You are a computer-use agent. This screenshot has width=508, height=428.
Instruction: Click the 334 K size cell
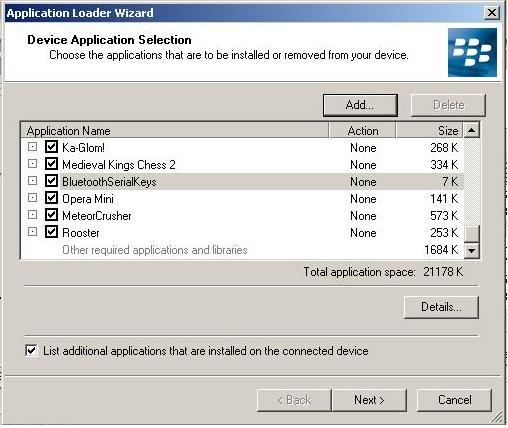444,165
